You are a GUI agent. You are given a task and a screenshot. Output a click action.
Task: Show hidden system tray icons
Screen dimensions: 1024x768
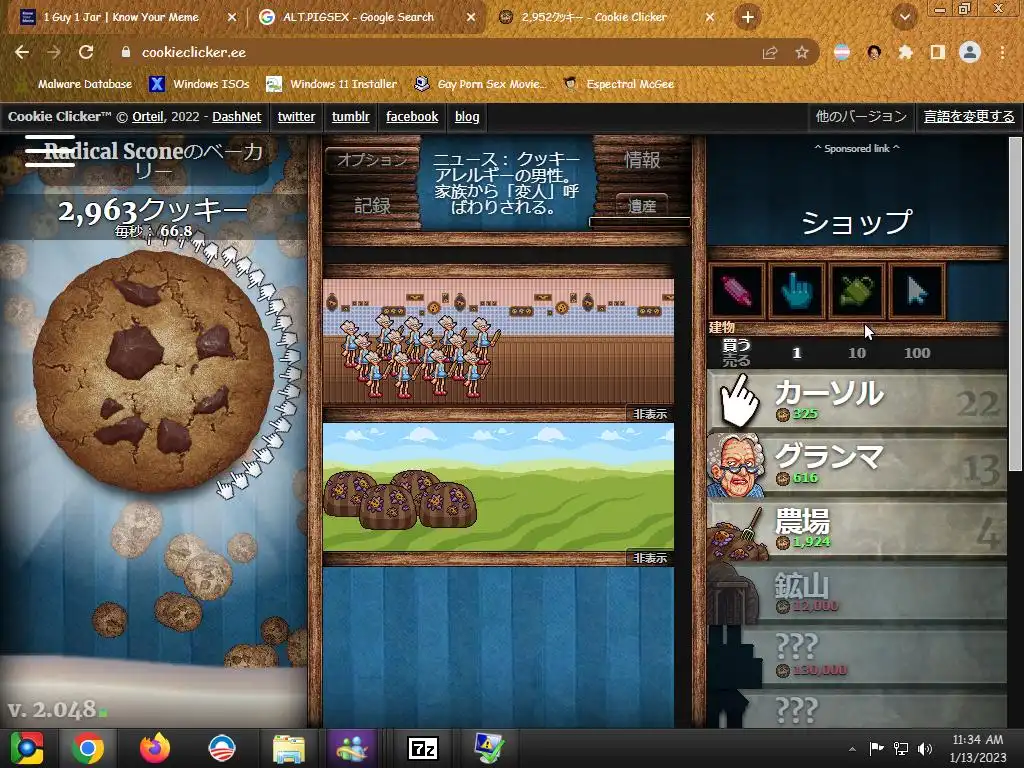pos(852,749)
